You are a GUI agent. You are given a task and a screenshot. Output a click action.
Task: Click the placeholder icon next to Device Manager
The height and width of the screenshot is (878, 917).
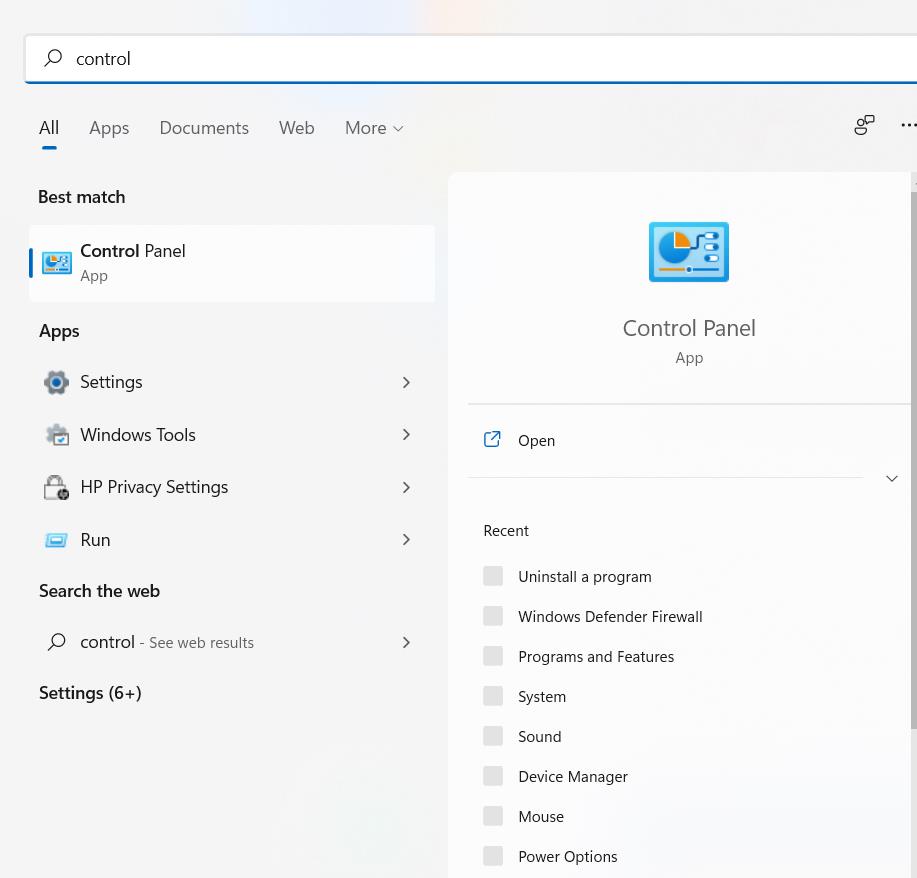point(493,776)
